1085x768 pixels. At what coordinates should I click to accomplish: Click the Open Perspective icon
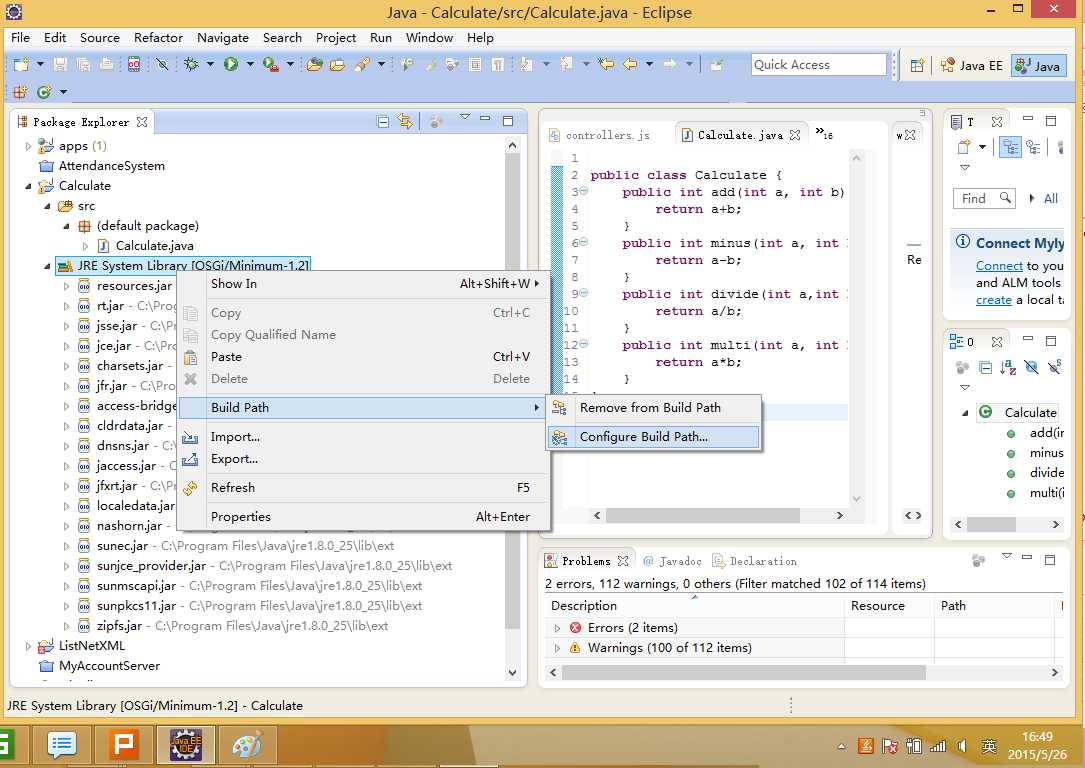[918, 65]
